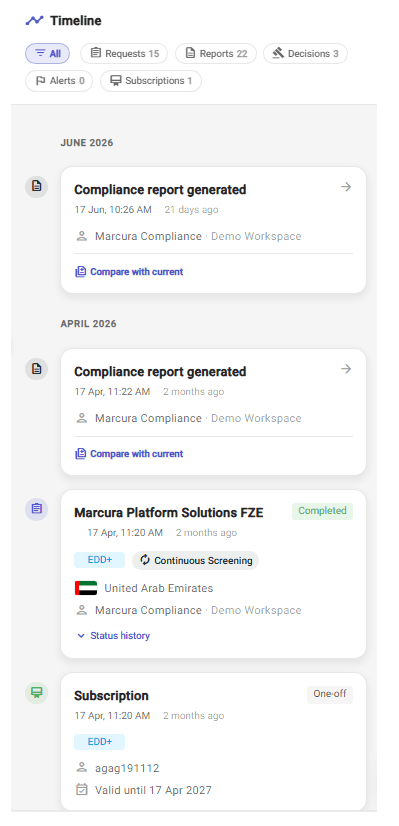Click report marker icon beside 17 Apr 11:22 entry
This screenshot has width=399, height=826.
click(x=36, y=369)
